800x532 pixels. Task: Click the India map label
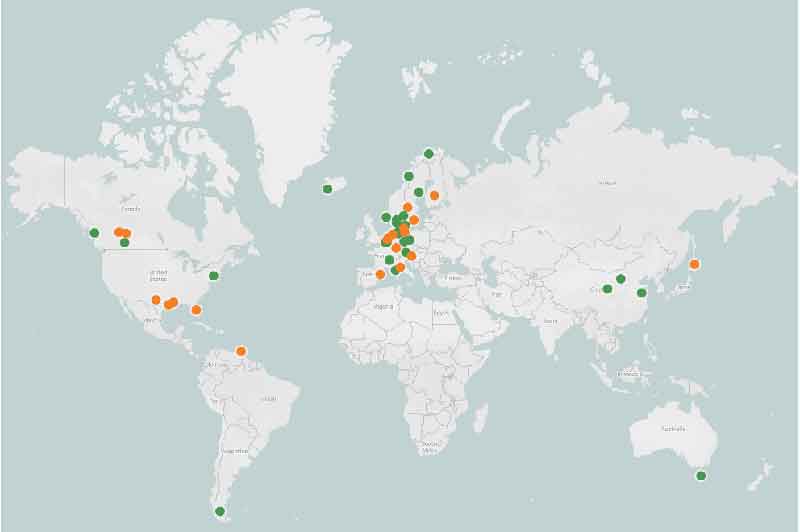[551, 321]
